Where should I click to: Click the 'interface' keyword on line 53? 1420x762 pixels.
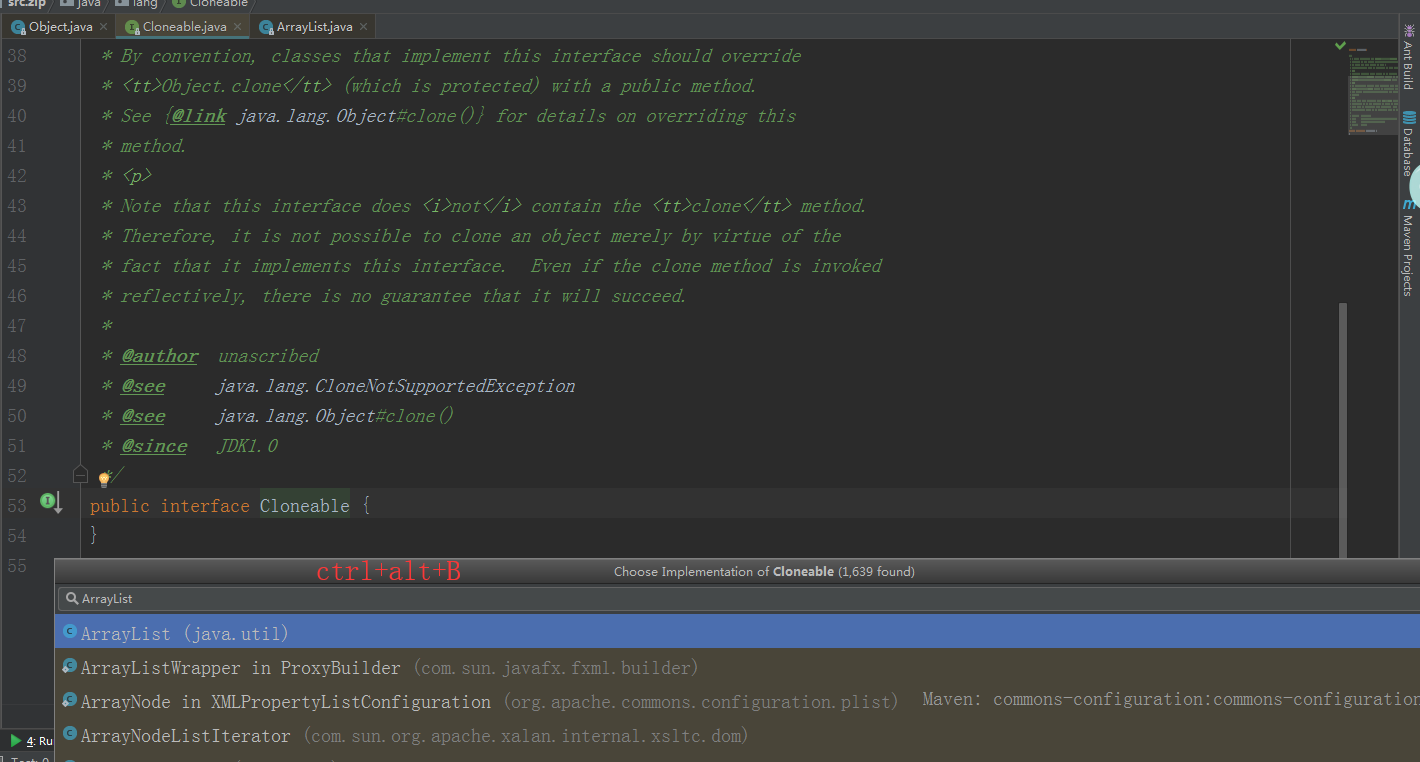(205, 506)
